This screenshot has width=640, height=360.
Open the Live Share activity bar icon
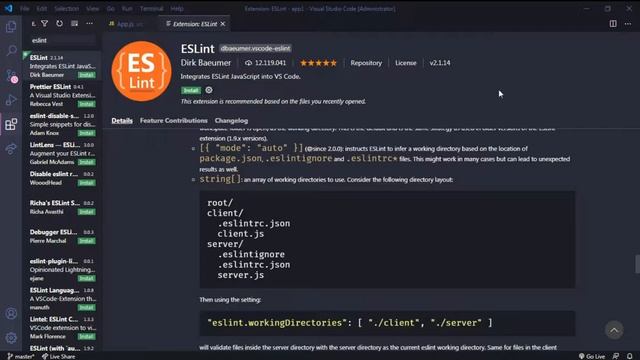[x=11, y=149]
